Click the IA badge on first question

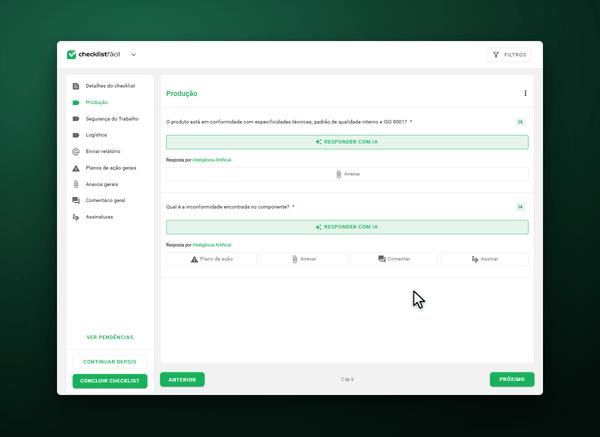(x=520, y=122)
